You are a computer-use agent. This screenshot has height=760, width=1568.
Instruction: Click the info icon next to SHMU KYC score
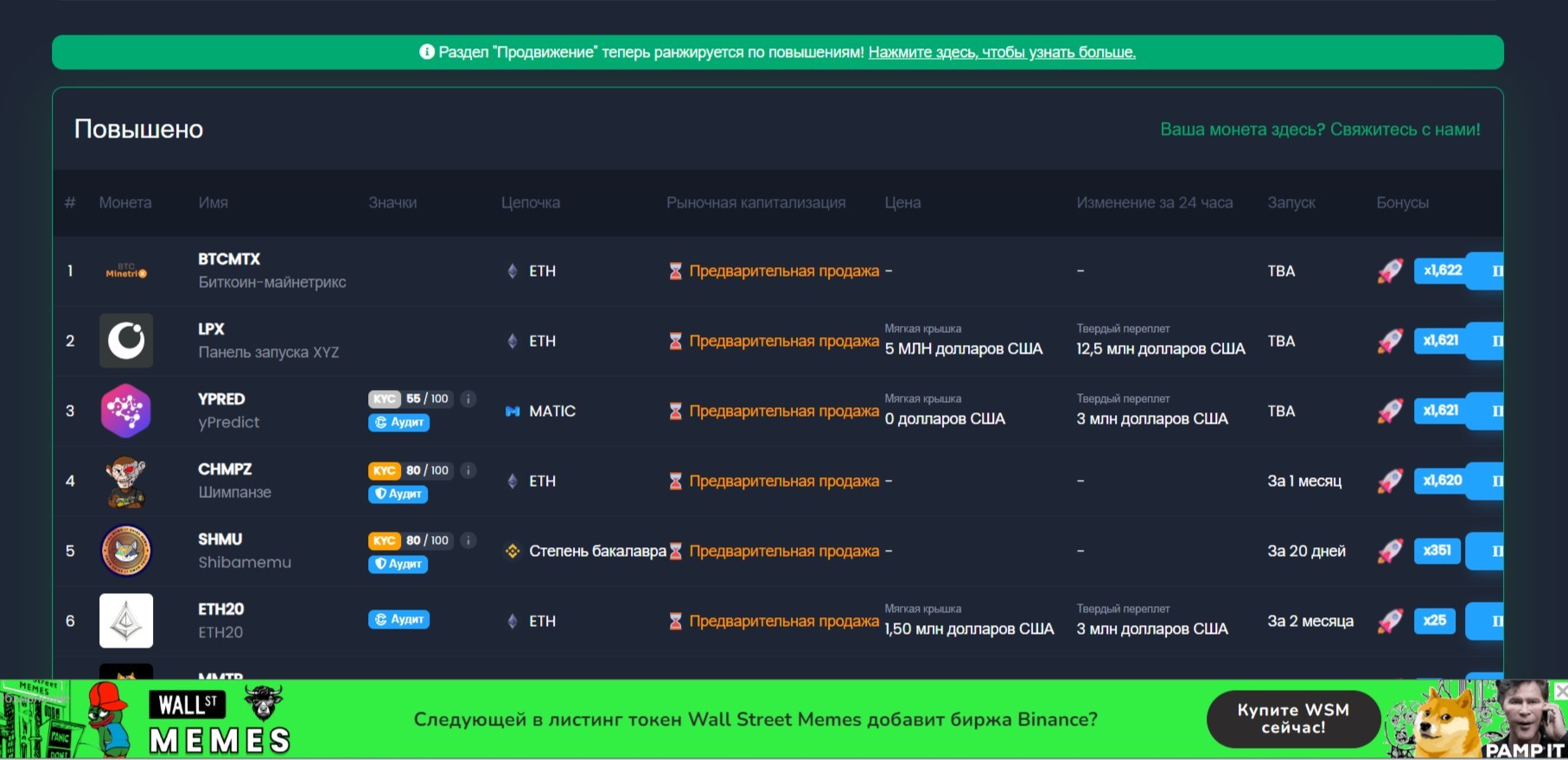468,540
